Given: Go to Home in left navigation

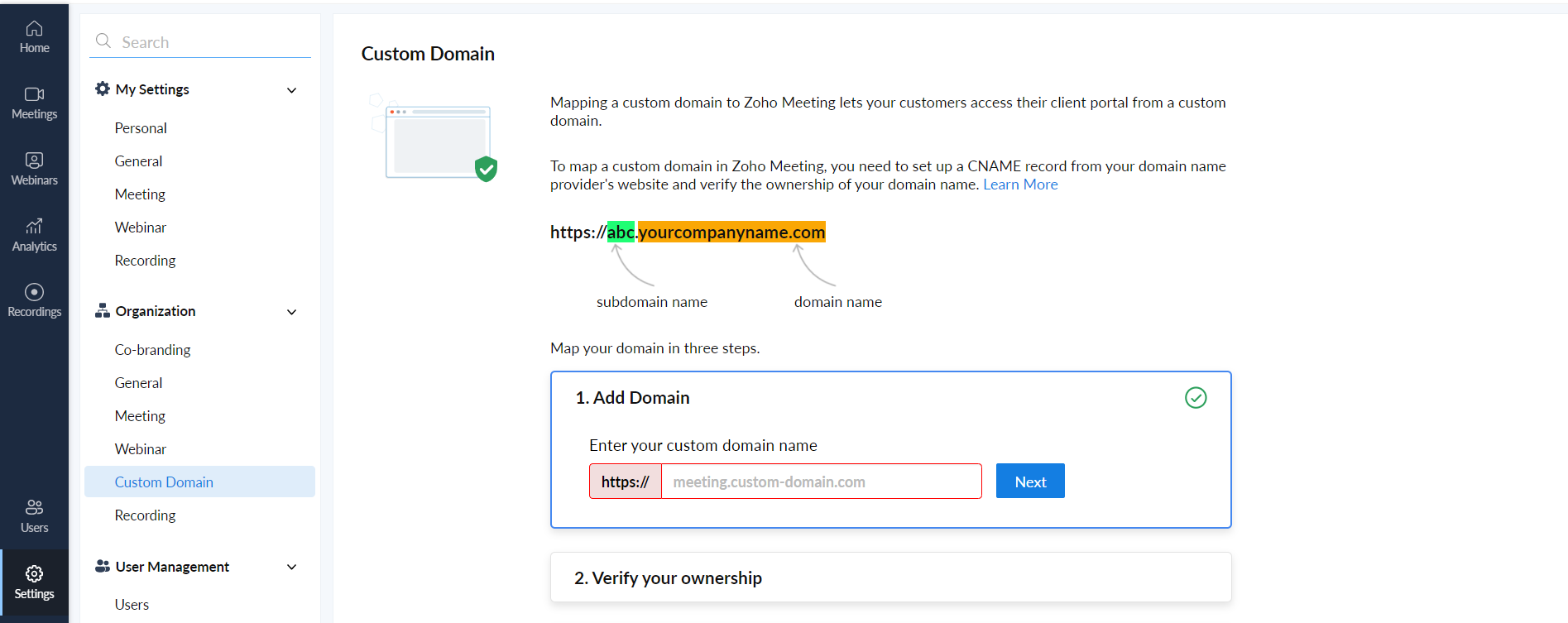Looking at the screenshot, I should 34,37.
